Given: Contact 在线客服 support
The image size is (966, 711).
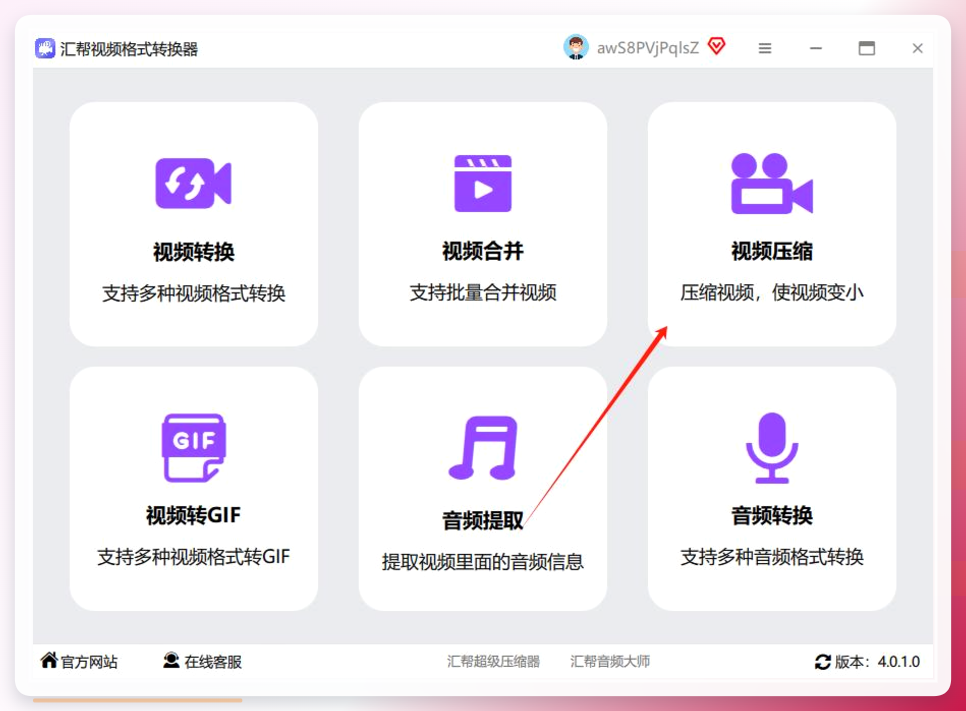Looking at the screenshot, I should tap(213, 662).
